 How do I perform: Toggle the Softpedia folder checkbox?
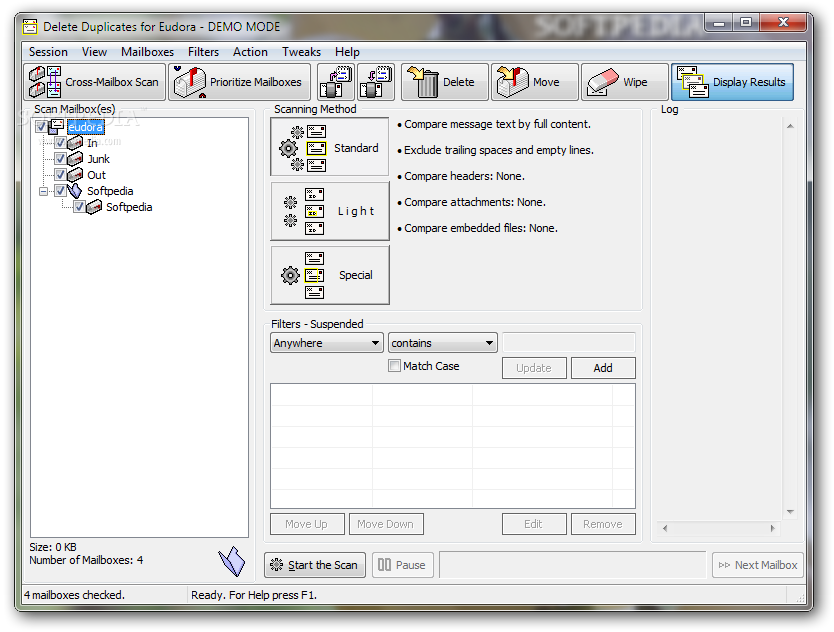[x=60, y=190]
